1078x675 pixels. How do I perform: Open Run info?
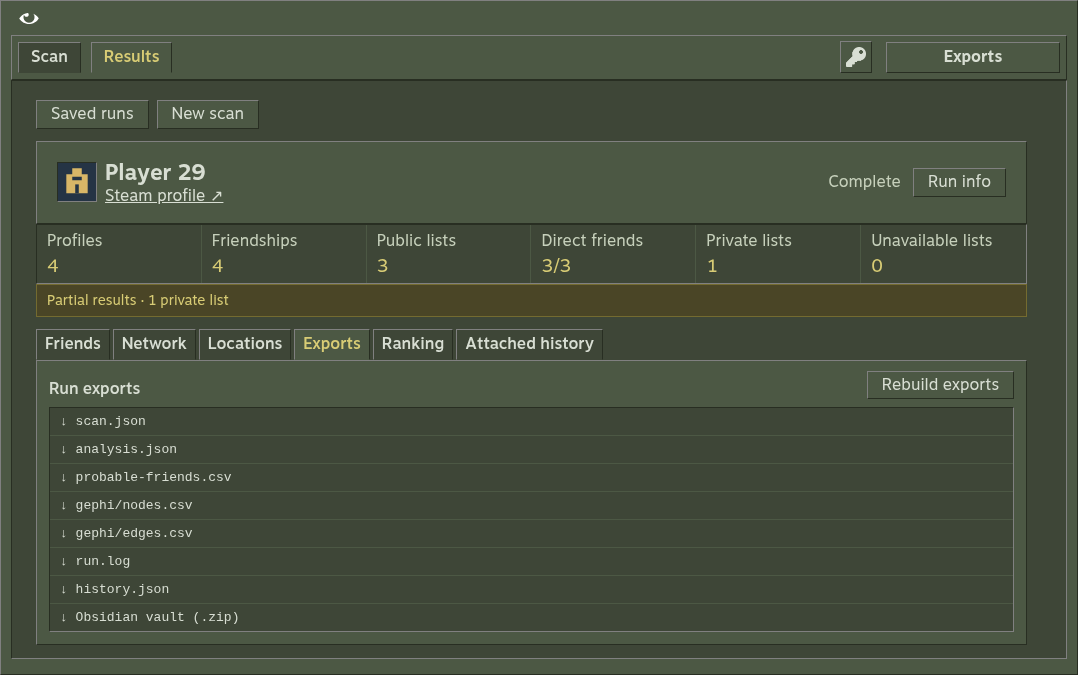point(959,182)
